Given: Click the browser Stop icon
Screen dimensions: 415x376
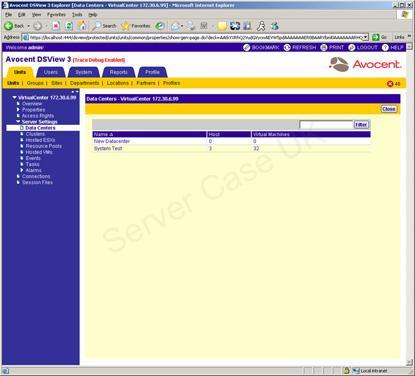Looking at the screenshot, I should point(56,26).
